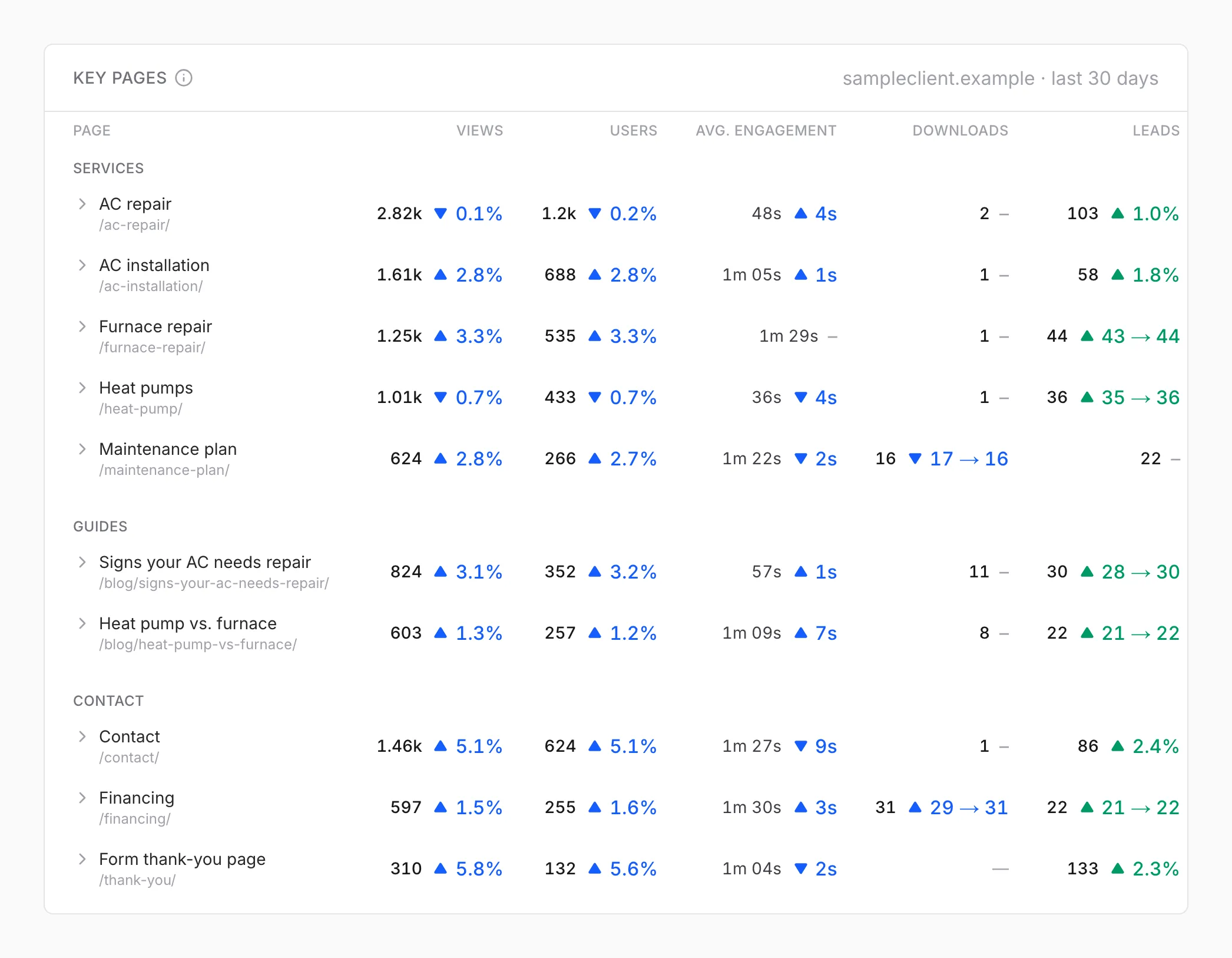Screen dimensions: 1232x958
Task: Expand the Form thank-you page row
Action: coord(82,859)
